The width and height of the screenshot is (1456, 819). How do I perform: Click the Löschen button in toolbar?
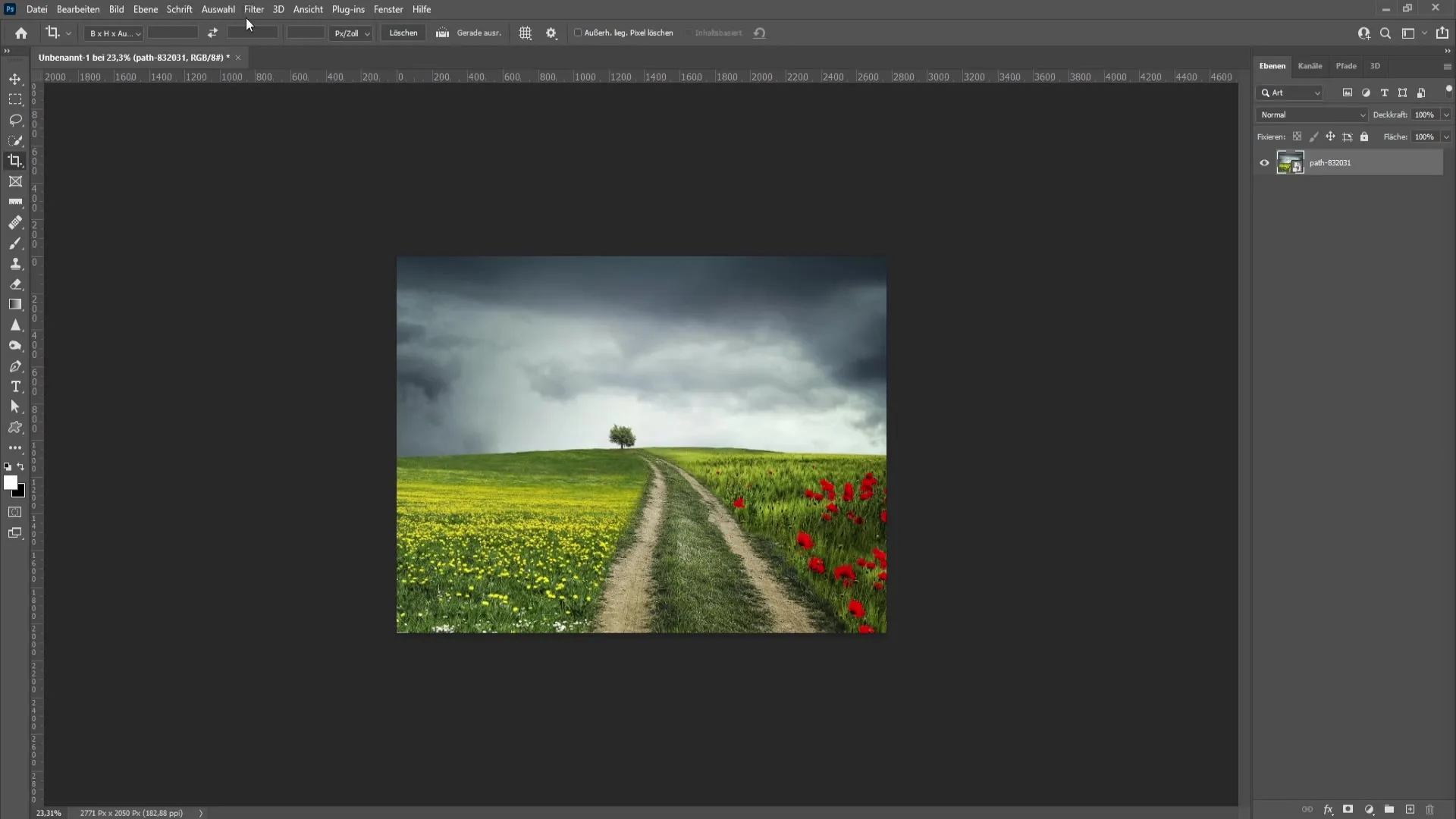tap(403, 33)
